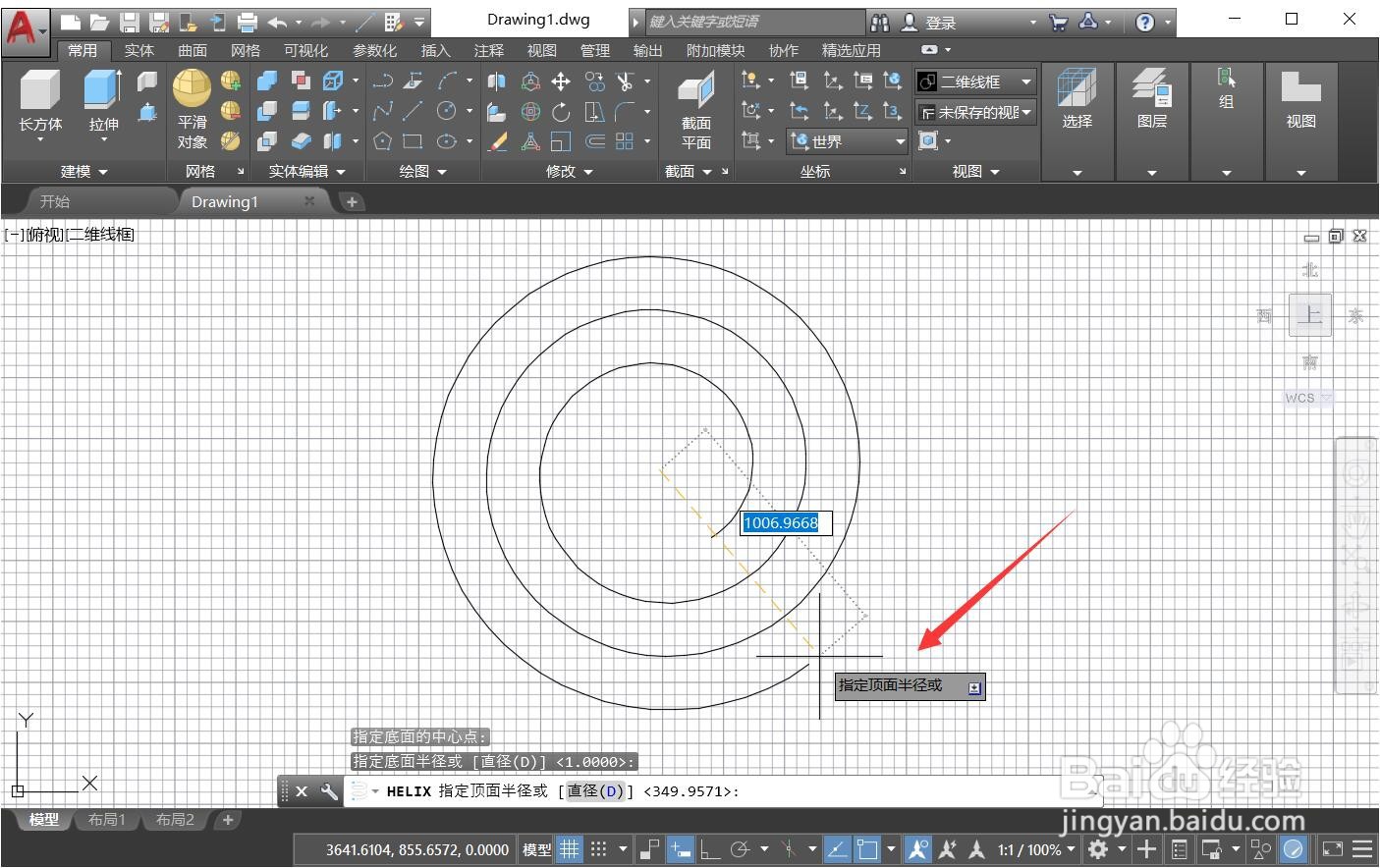Screen dimensions: 1380x868
Task: Toggle dynamic input in status bar
Action: pyautogui.click(x=681, y=849)
